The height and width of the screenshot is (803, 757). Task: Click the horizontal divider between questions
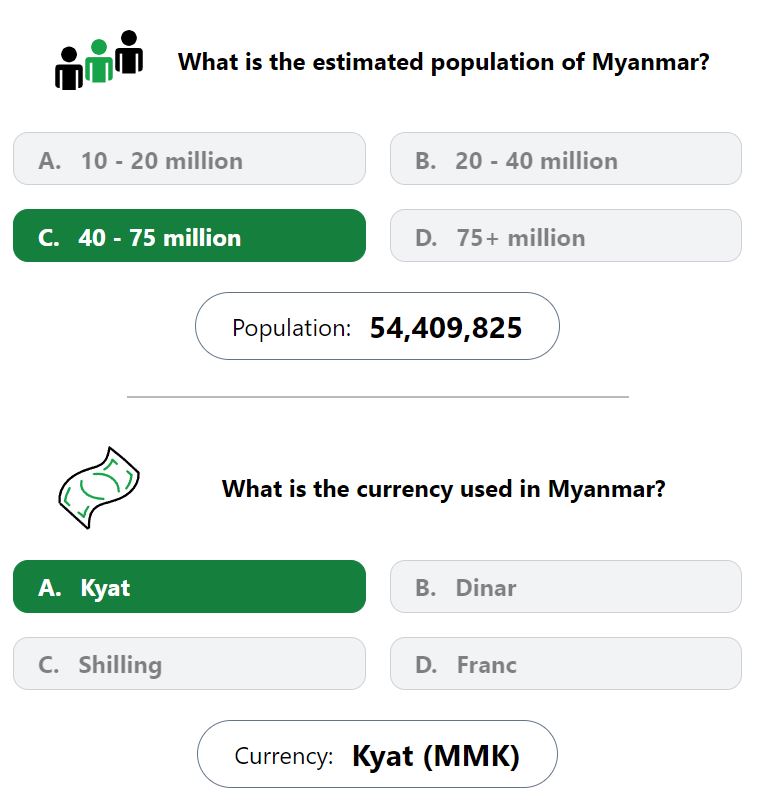pyautogui.click(x=378, y=397)
